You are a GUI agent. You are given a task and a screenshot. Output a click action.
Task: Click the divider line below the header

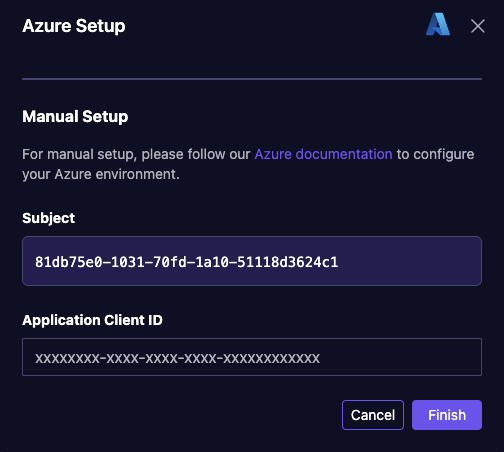tap(252, 79)
